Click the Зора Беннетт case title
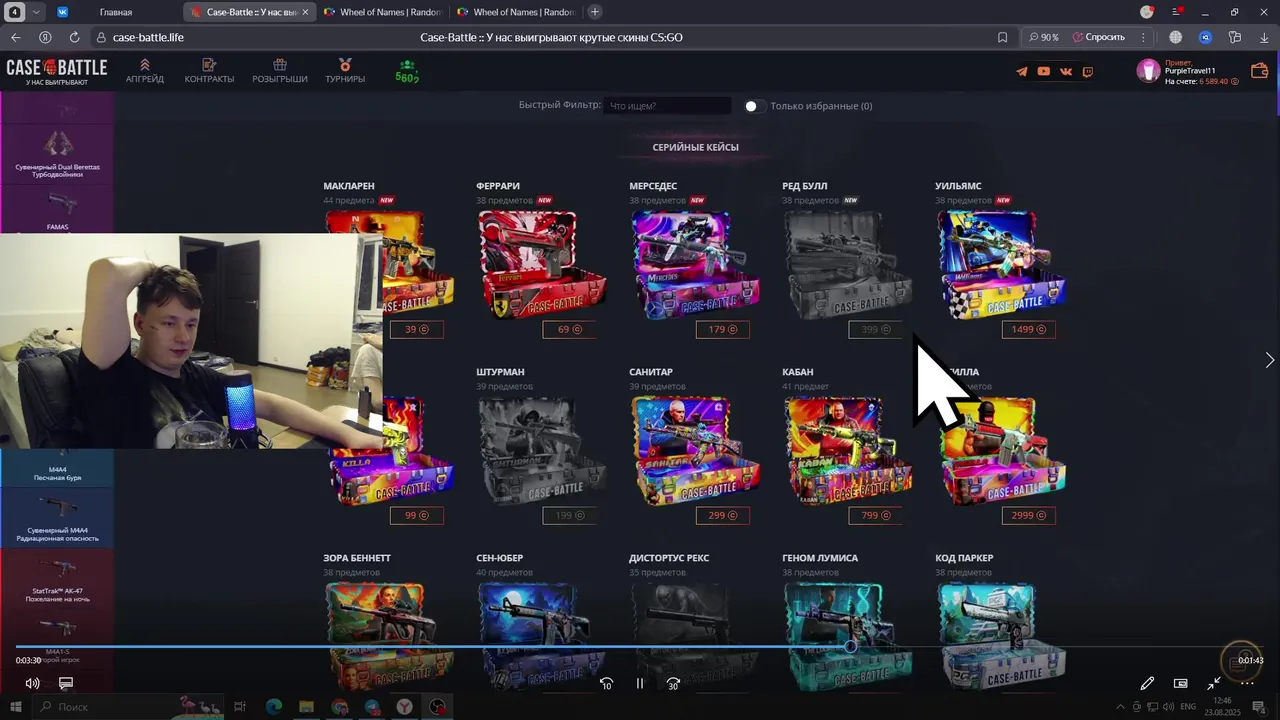1280x720 pixels. click(x=357, y=558)
